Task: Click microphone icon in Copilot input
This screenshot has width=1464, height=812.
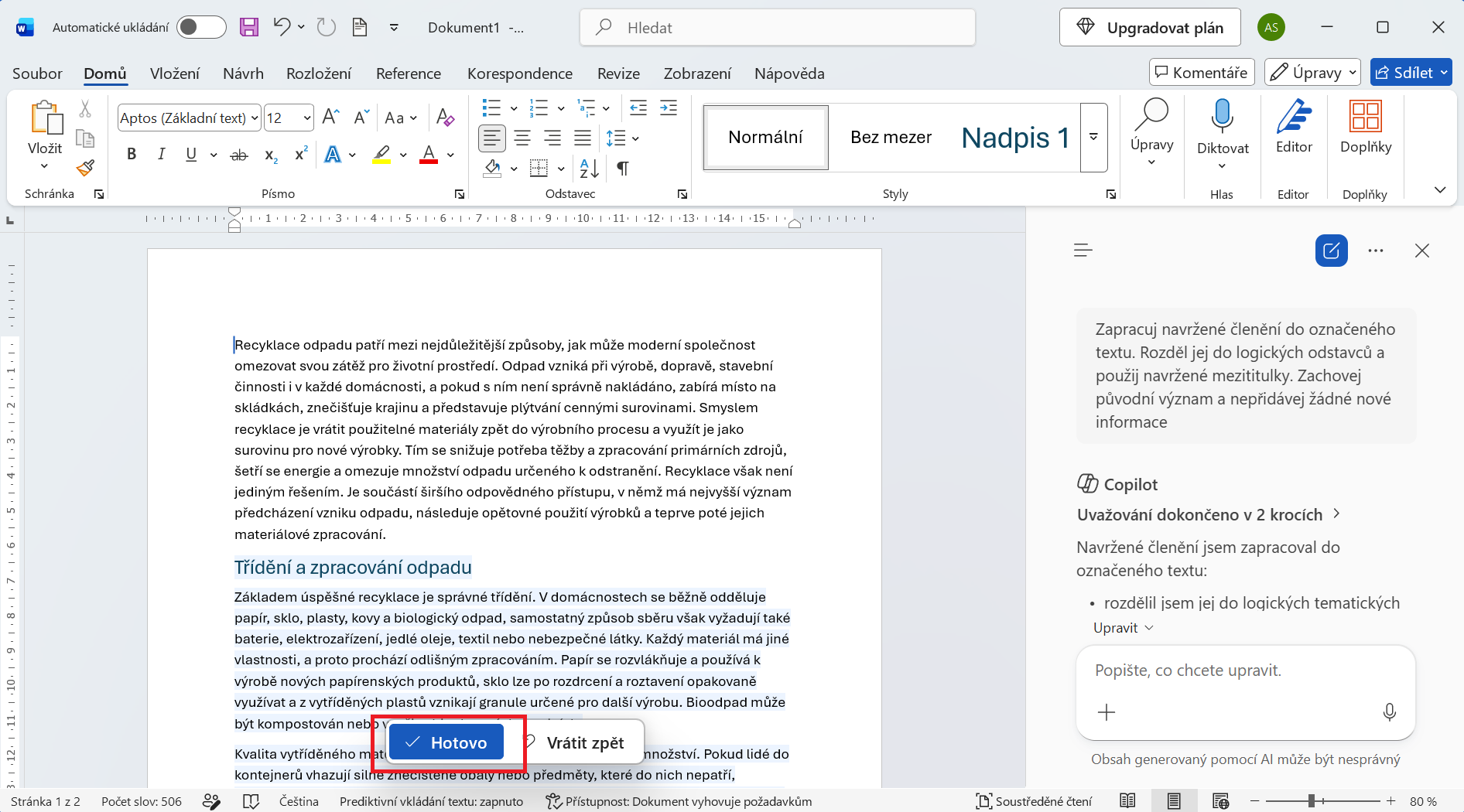Action: click(1390, 712)
